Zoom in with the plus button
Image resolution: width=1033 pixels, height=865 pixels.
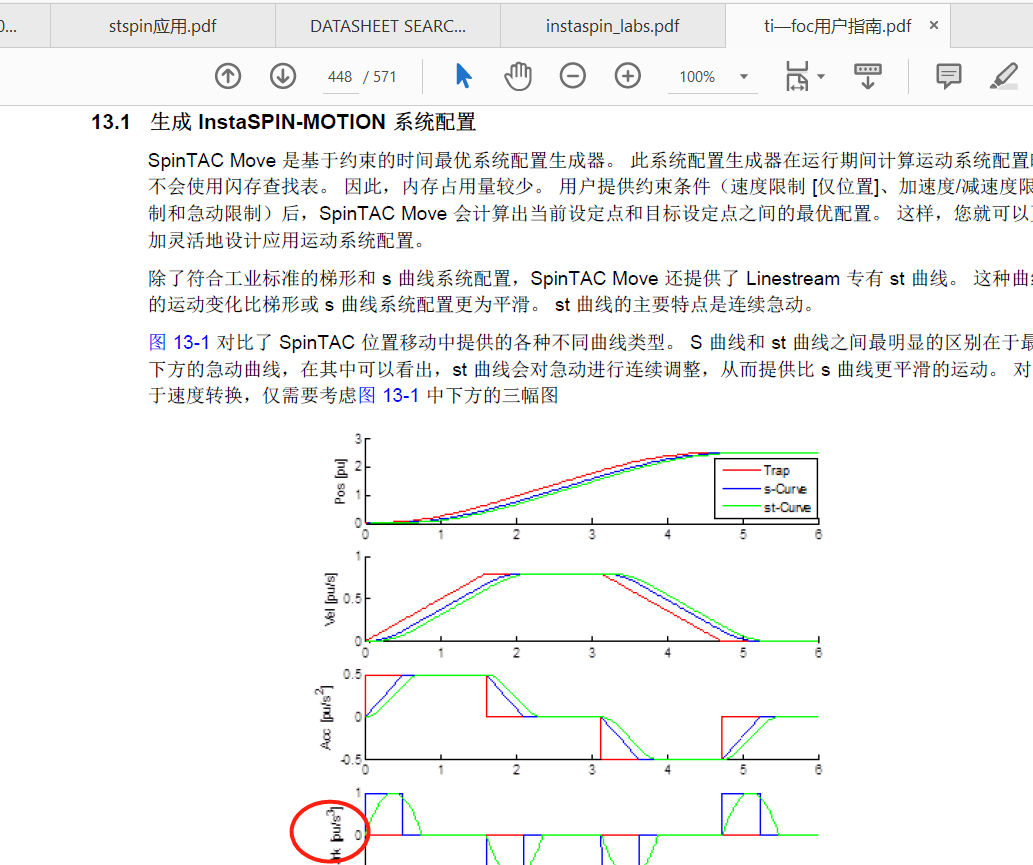click(628, 76)
